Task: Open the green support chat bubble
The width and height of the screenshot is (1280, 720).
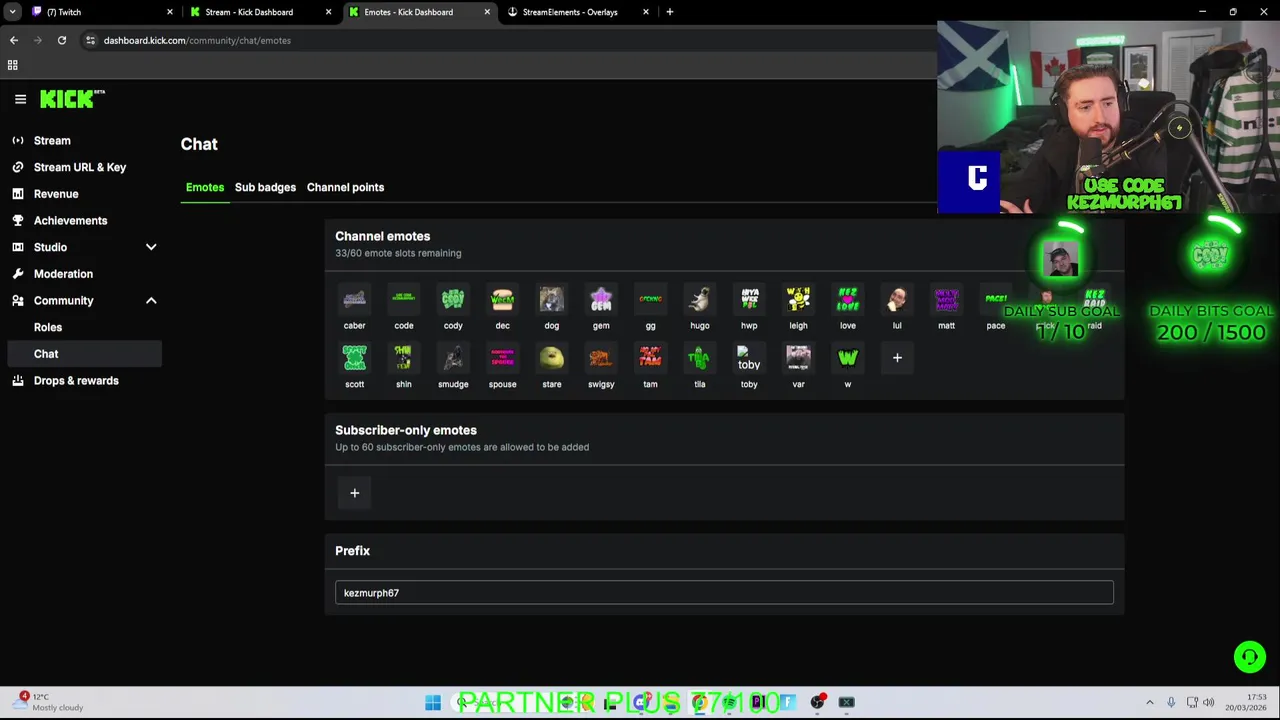Action: point(1249,657)
